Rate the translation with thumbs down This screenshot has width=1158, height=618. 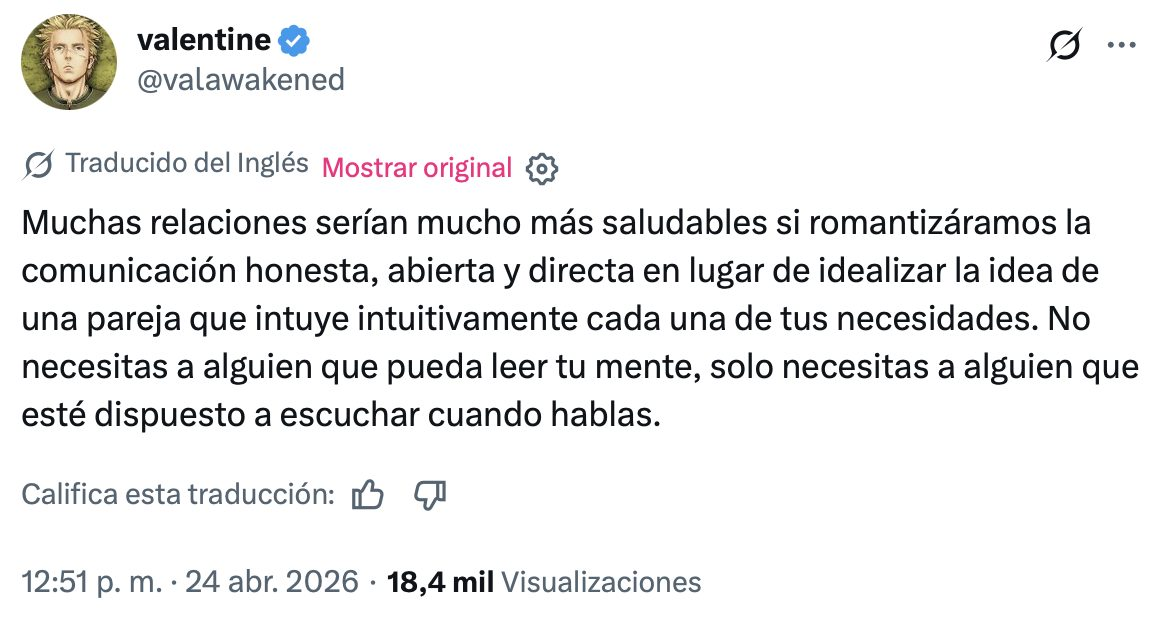click(428, 494)
